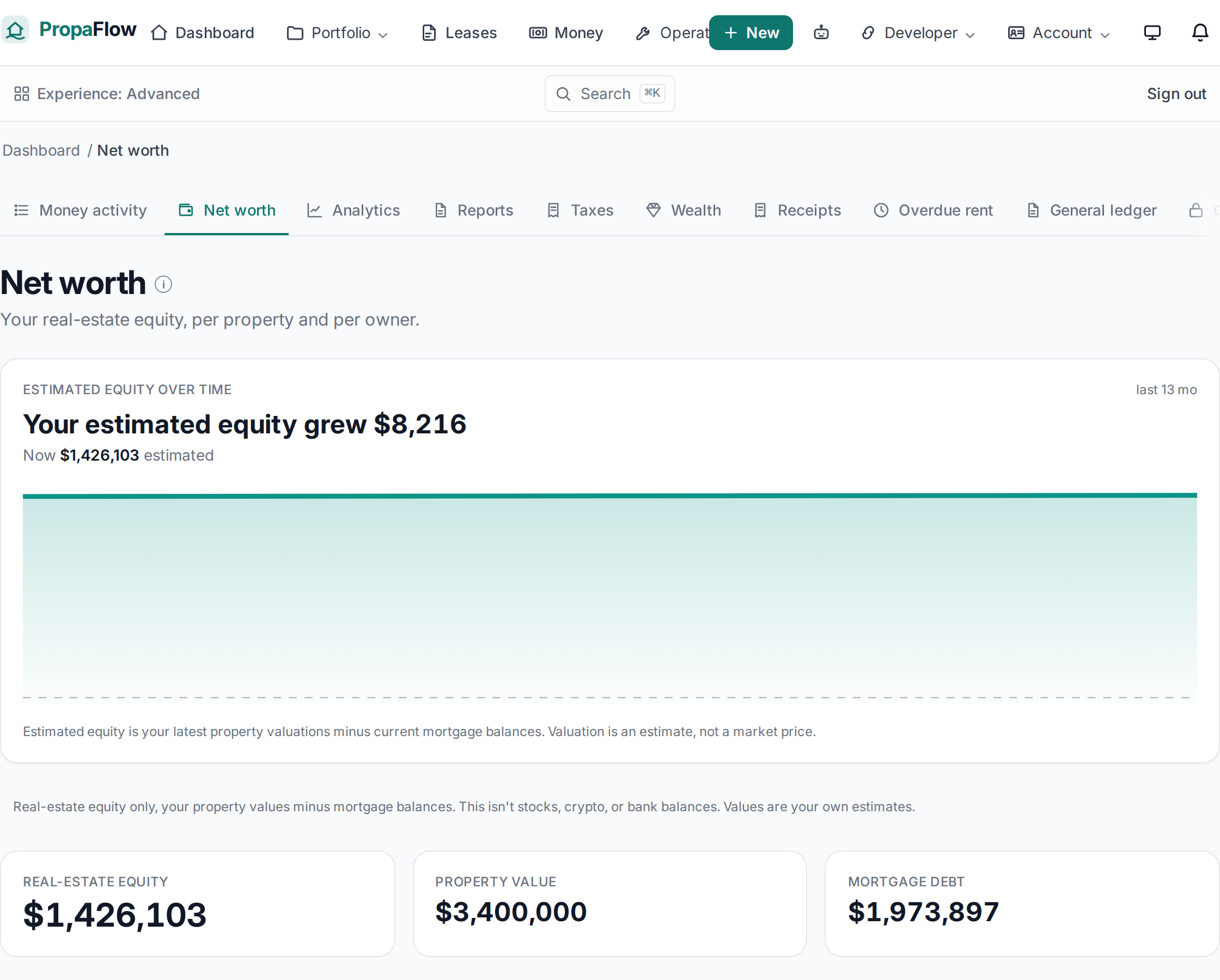Image resolution: width=1220 pixels, height=980 pixels.
Task: Open the Reports tab
Action: click(x=474, y=210)
